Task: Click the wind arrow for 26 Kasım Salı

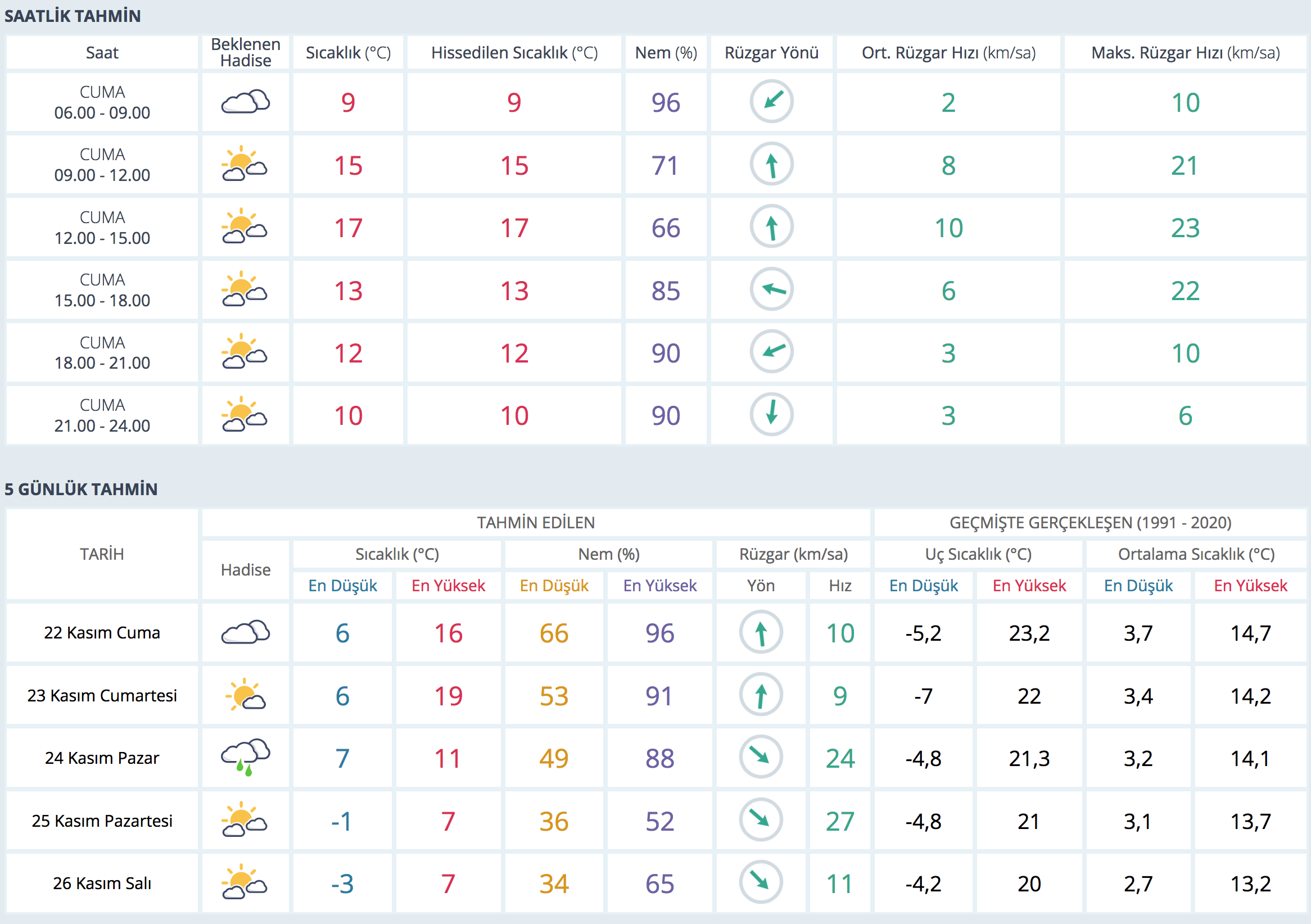Action: [x=760, y=882]
